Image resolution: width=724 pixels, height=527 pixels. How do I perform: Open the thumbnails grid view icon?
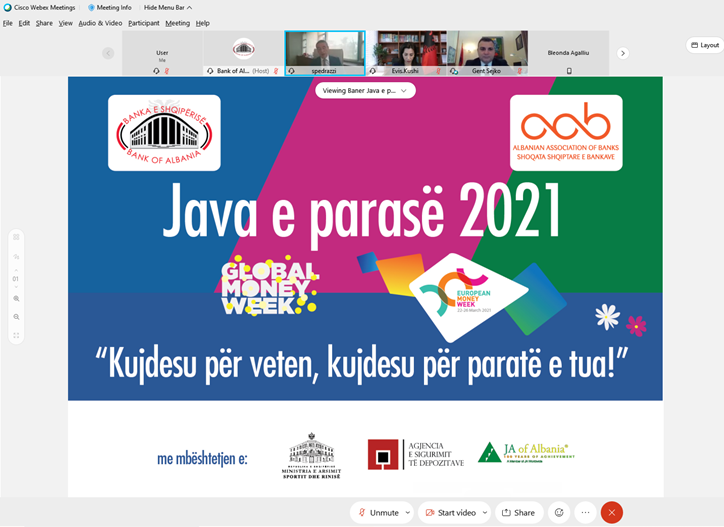16,237
